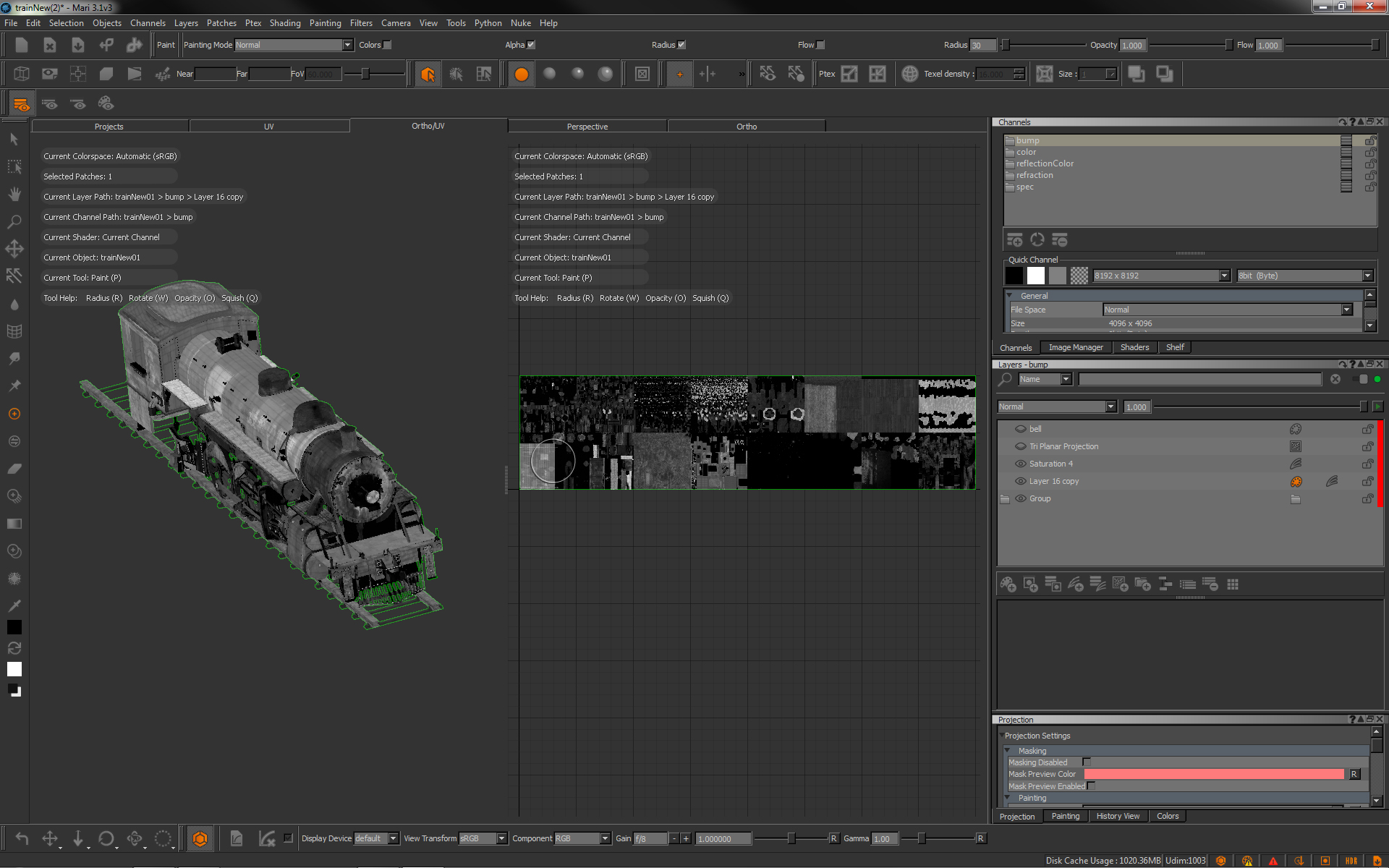Click the orange hexagon icon in bottom toolbar
Screen dimensions: 1389x868
200,838
